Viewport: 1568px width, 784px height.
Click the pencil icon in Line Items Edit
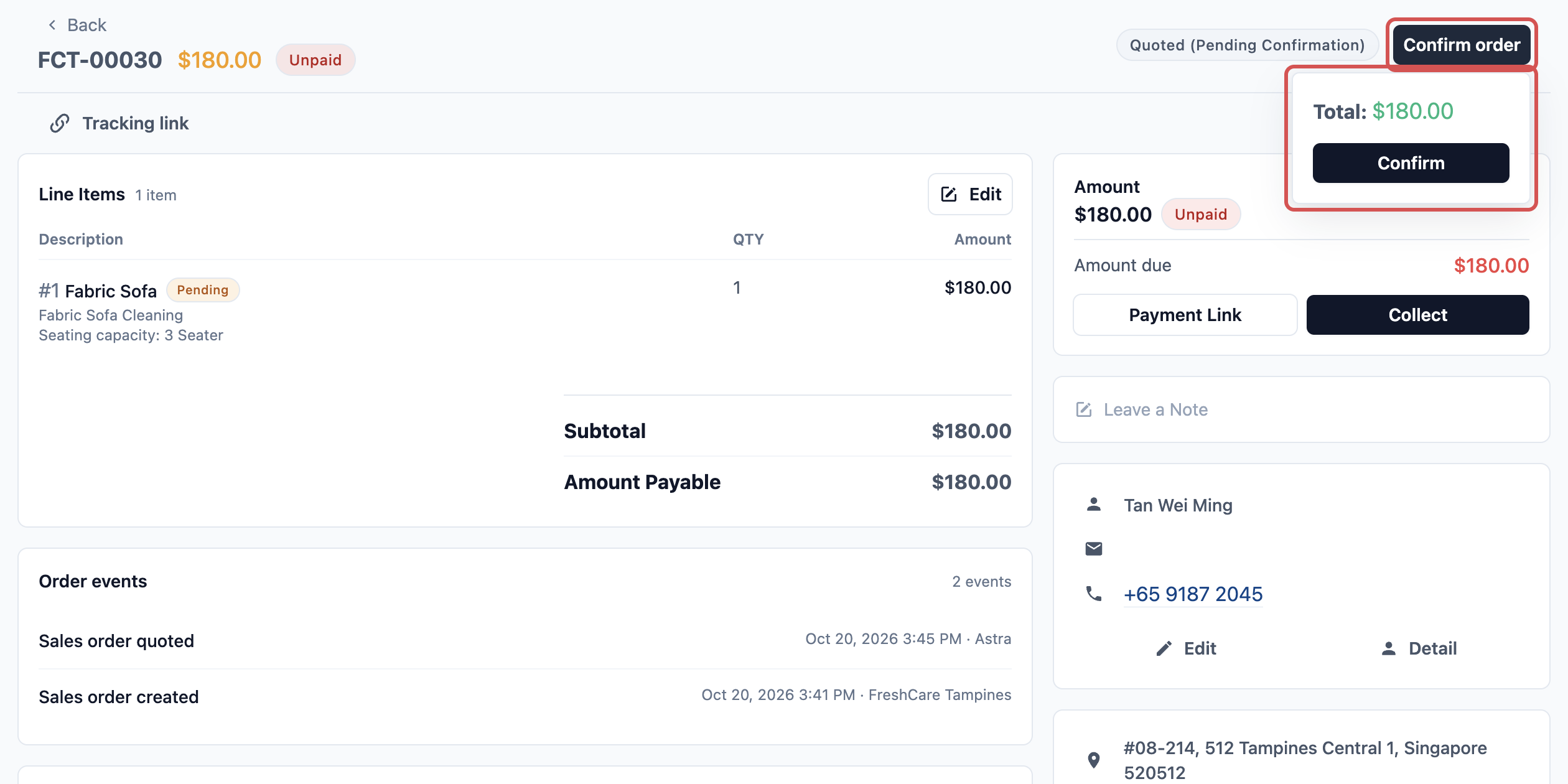[949, 194]
